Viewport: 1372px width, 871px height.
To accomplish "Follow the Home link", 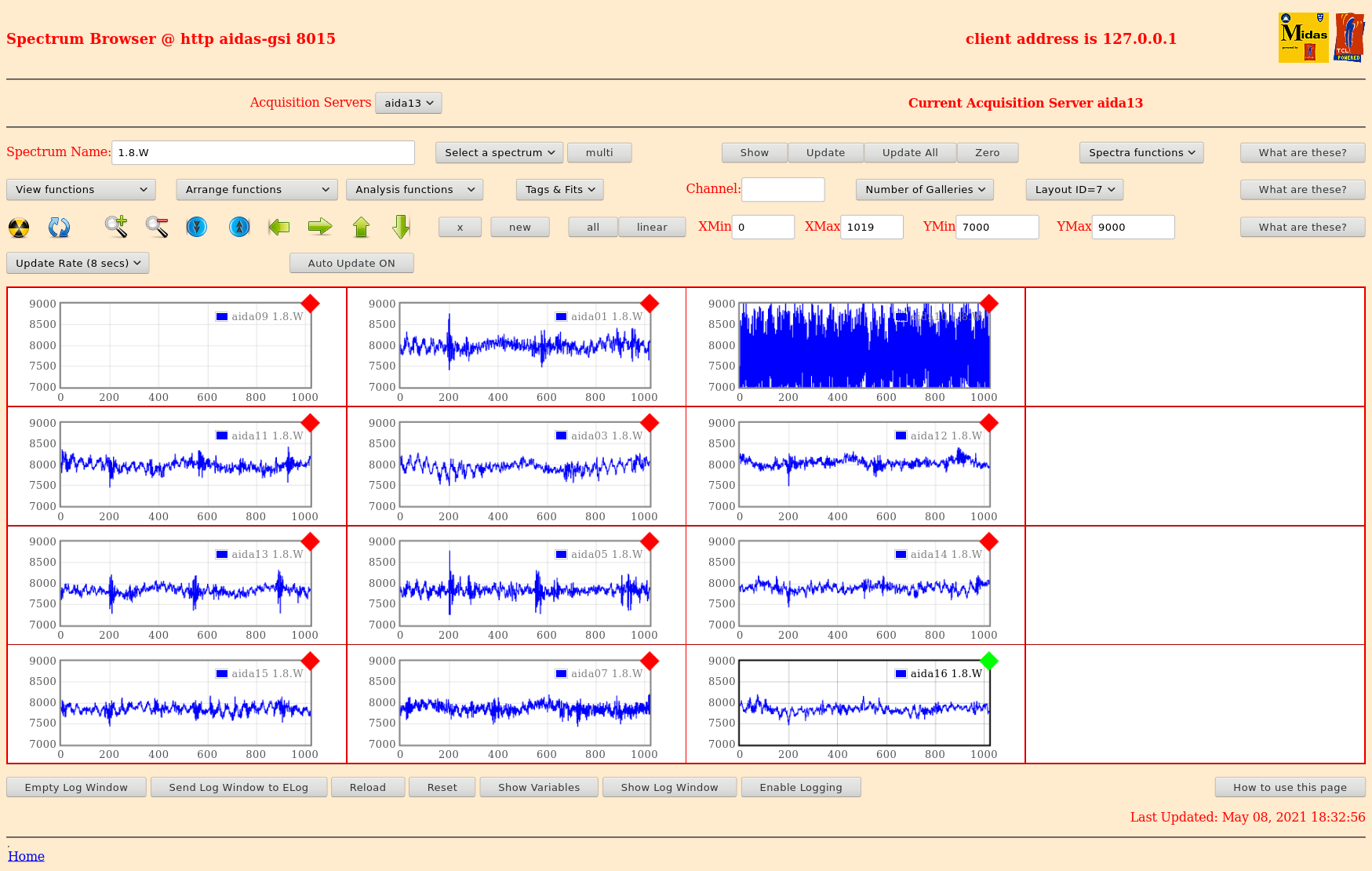I will tap(26, 856).
